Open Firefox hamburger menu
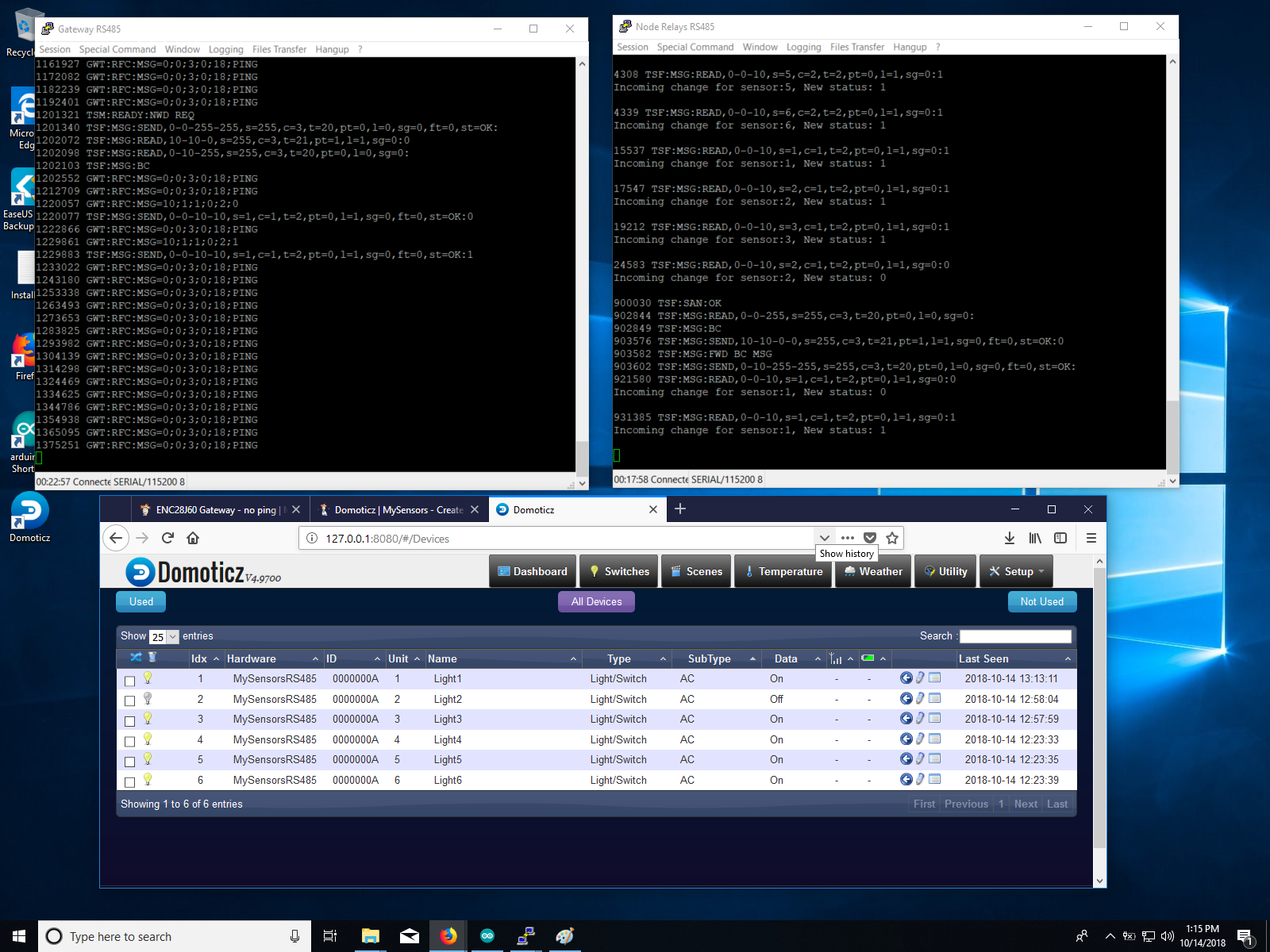1270x952 pixels. [x=1091, y=538]
